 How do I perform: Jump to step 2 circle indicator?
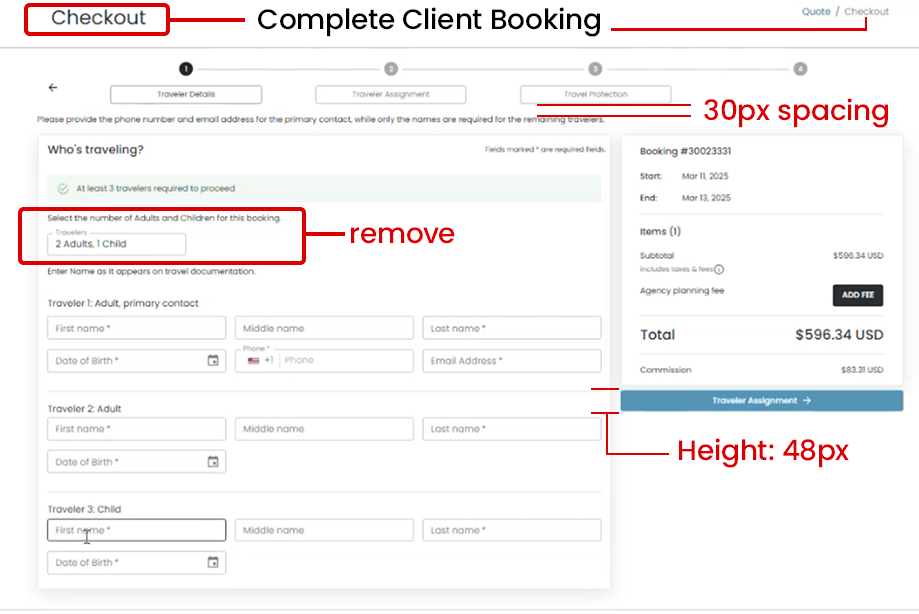[391, 69]
